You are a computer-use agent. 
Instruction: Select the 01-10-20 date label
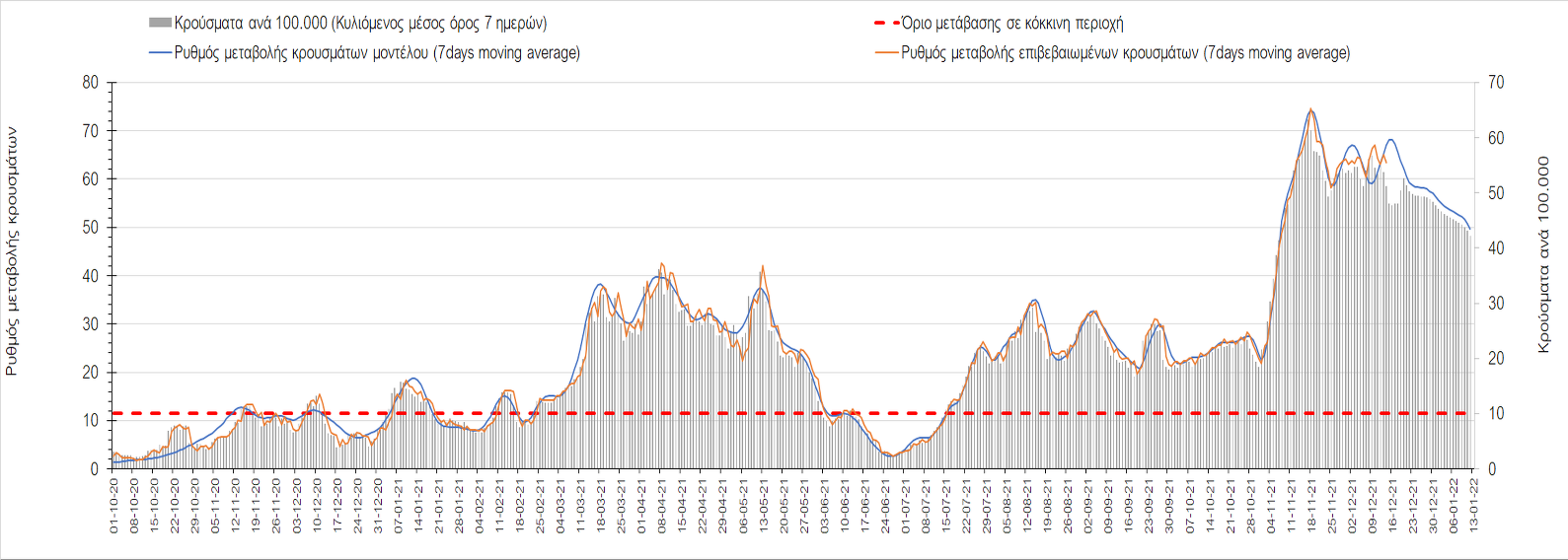pyautogui.click(x=114, y=507)
